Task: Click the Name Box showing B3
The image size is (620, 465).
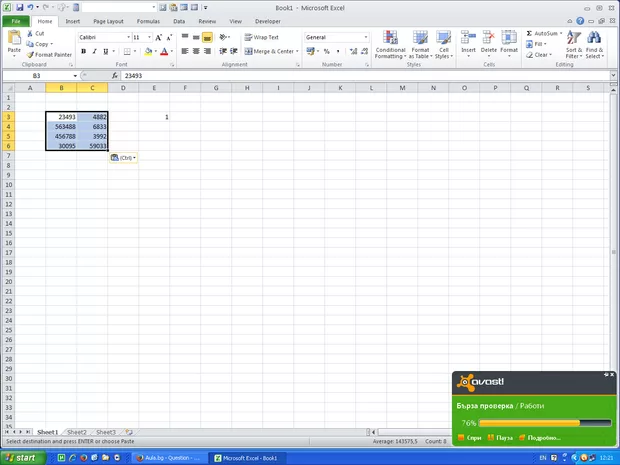Action: tap(37, 75)
